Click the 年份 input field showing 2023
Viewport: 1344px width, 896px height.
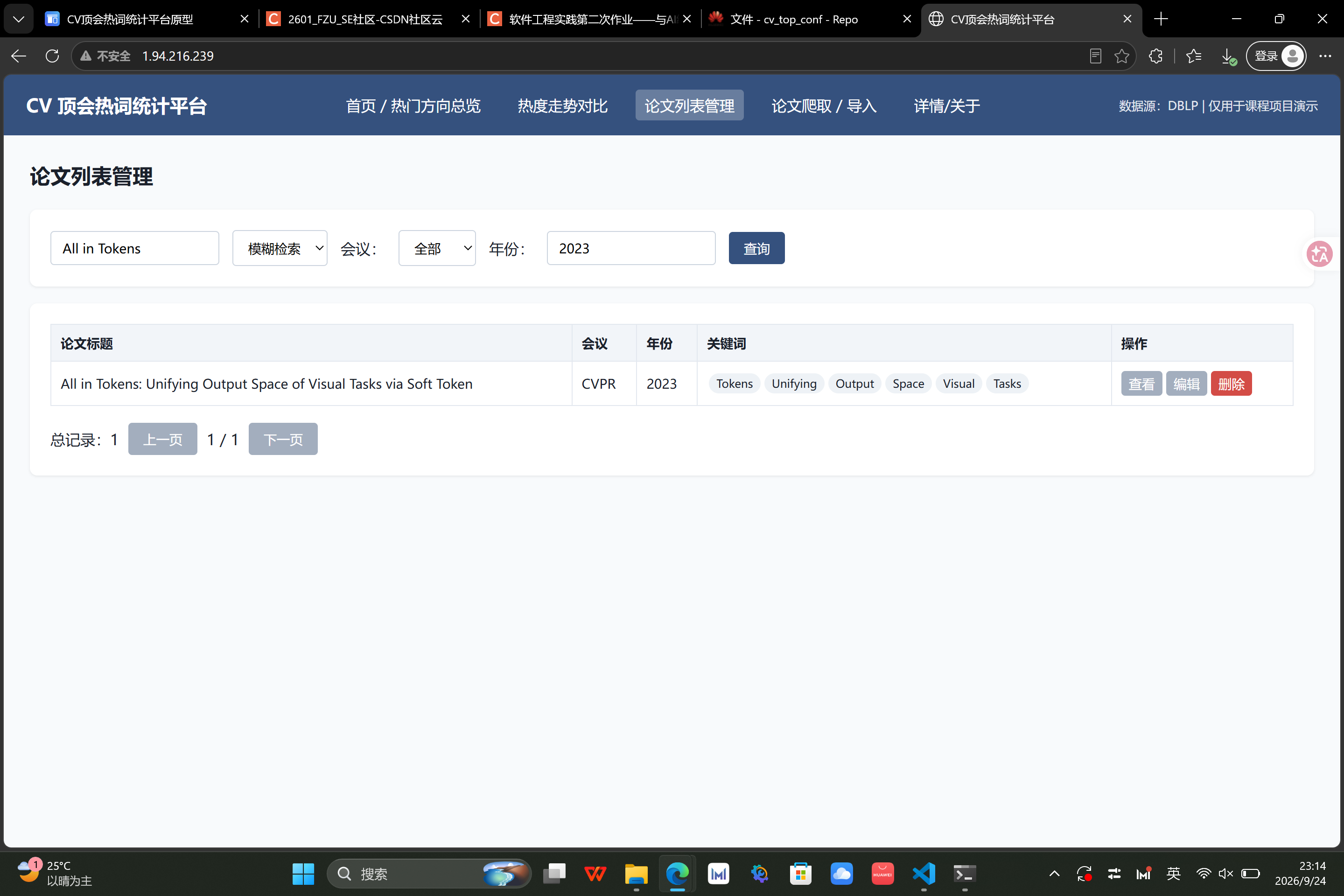pyautogui.click(x=631, y=248)
